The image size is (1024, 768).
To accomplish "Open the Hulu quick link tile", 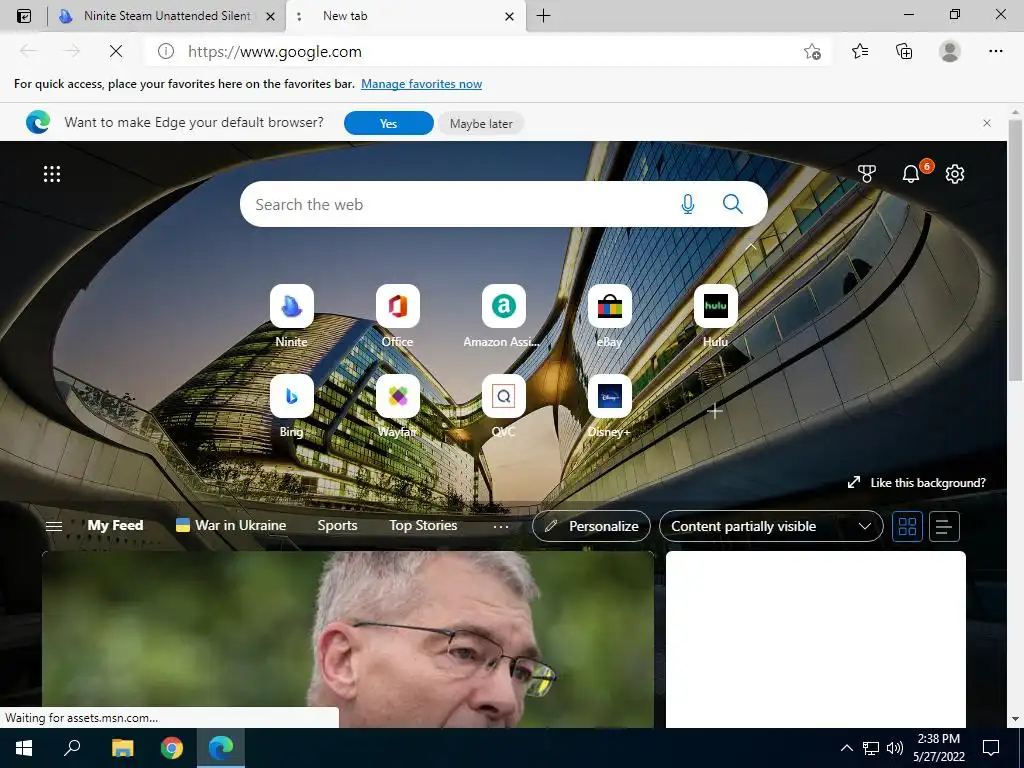I will tap(715, 306).
